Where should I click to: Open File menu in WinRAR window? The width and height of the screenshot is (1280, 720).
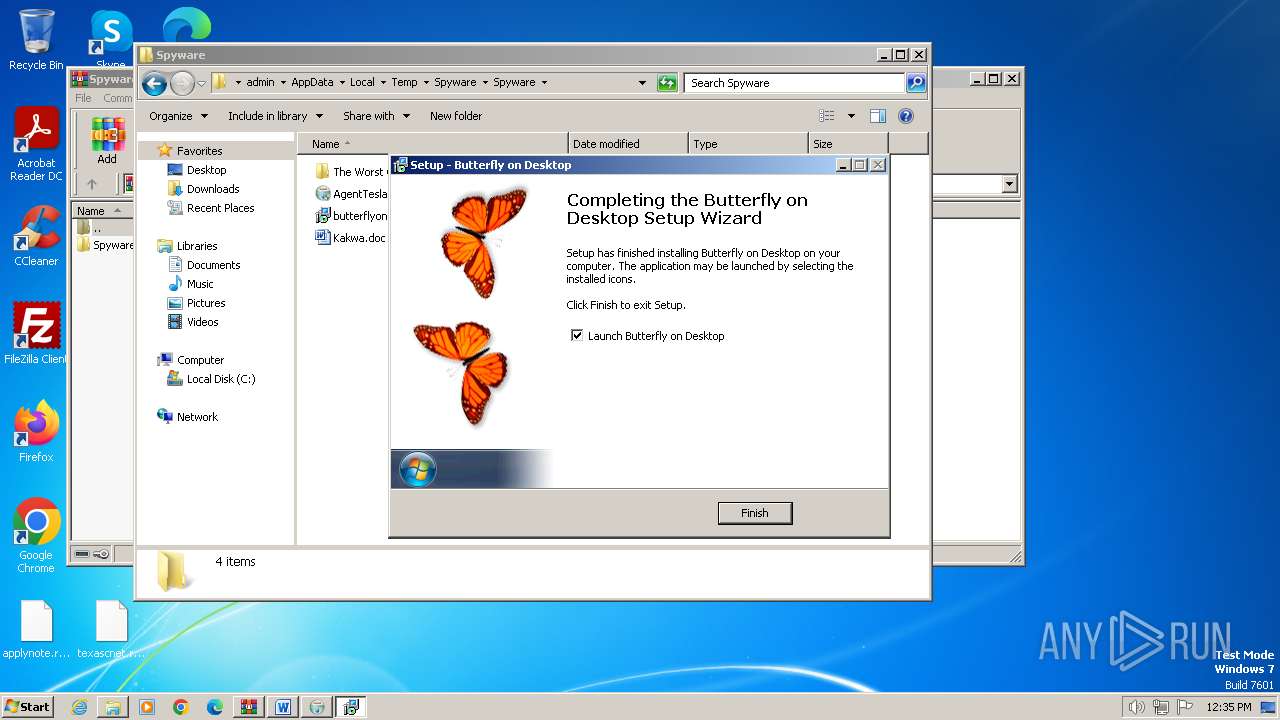click(83, 98)
